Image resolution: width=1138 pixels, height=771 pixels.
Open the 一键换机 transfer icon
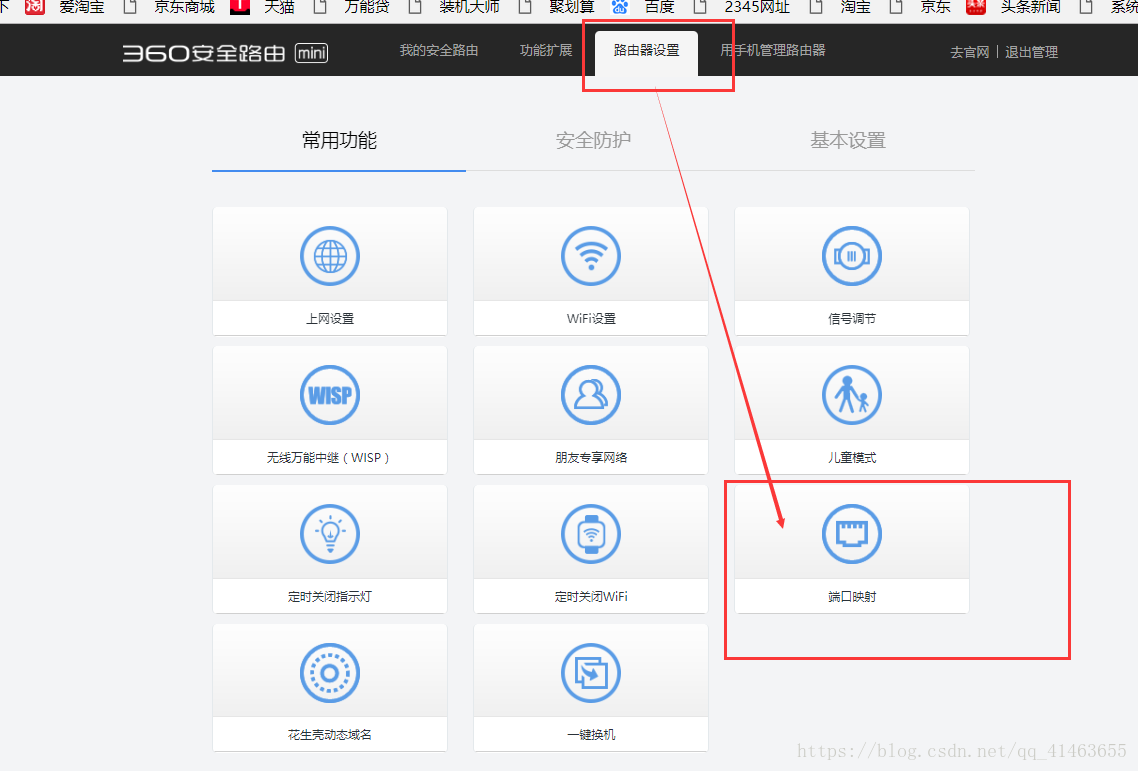click(591, 673)
